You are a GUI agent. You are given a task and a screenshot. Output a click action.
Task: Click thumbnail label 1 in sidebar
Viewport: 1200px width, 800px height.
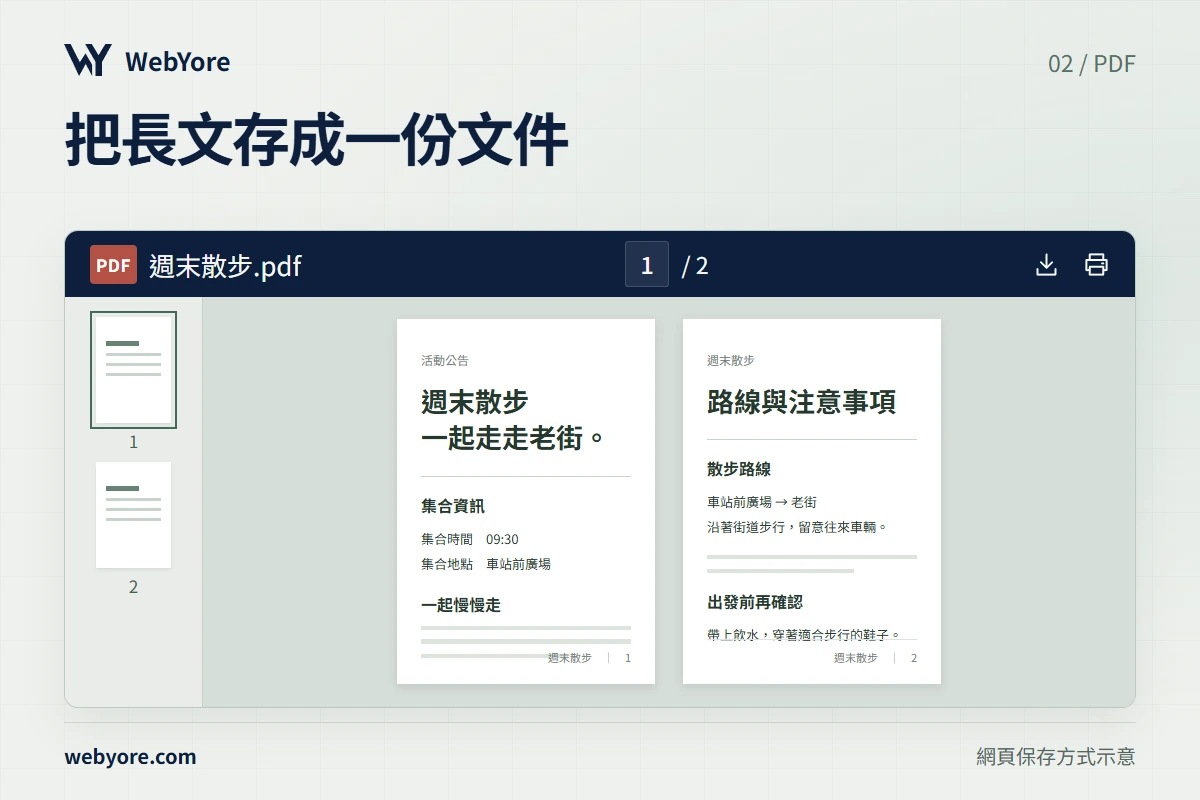[133, 442]
